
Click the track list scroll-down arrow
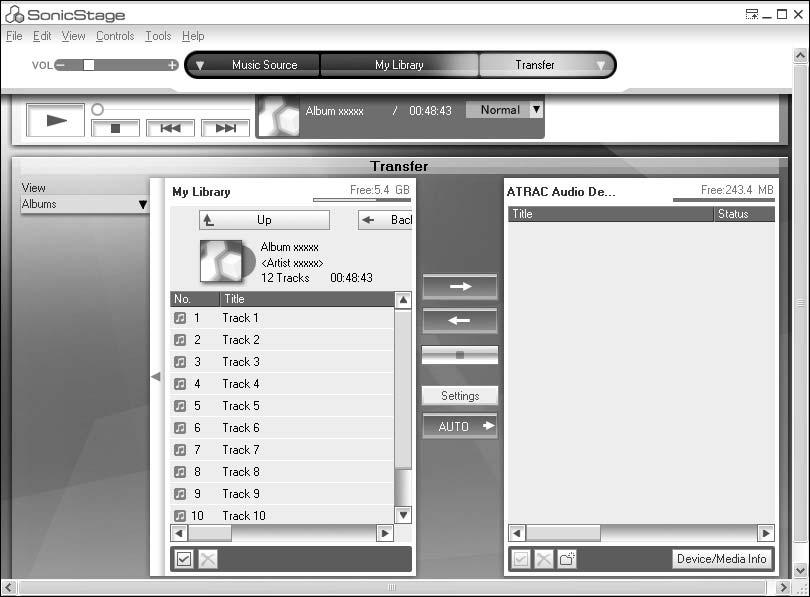403,515
